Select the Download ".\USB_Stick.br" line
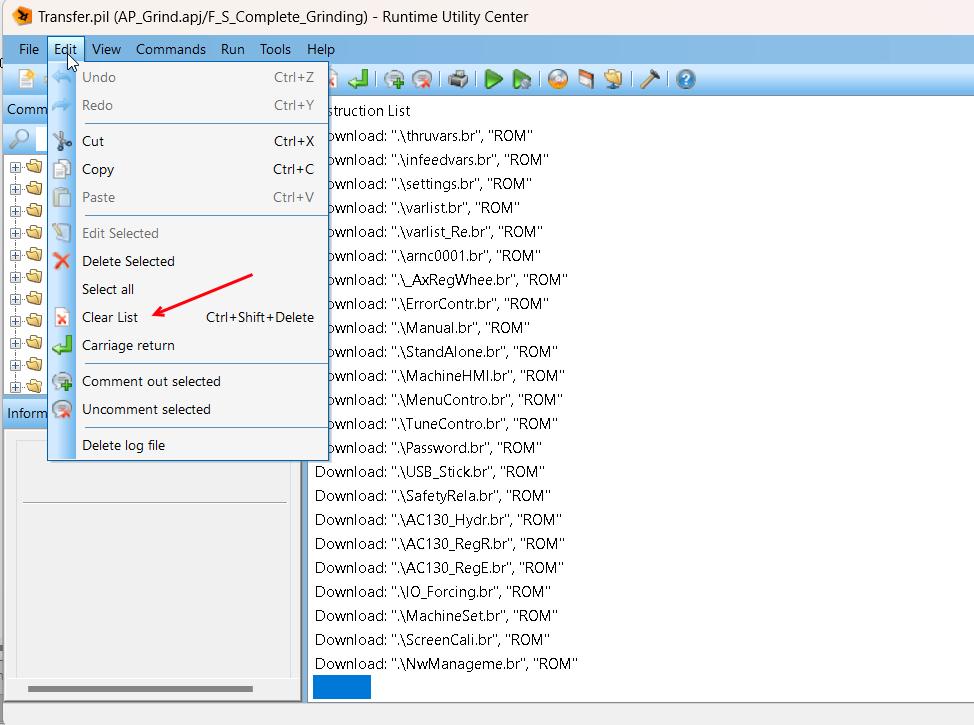 [x=430, y=472]
